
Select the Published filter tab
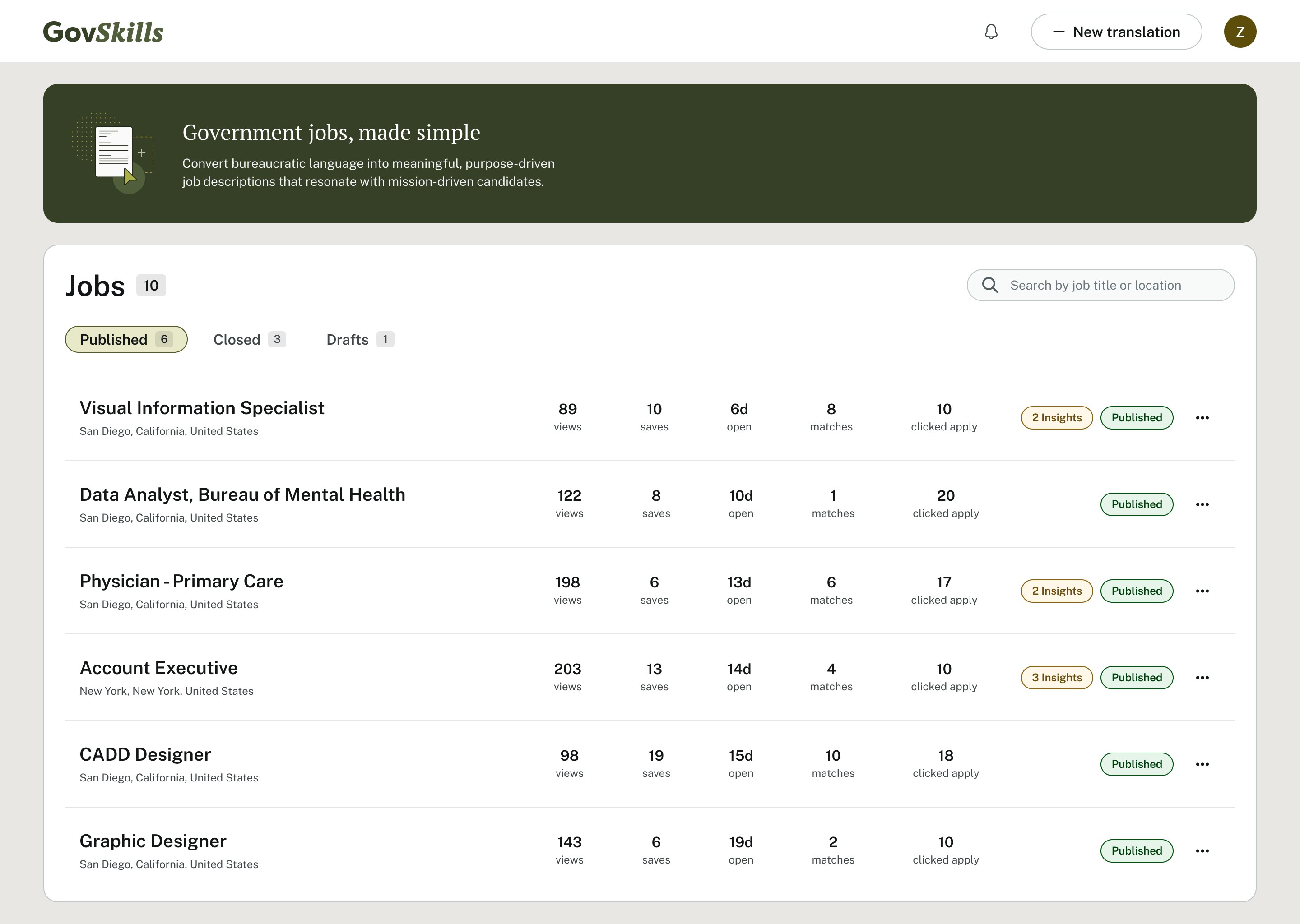(126, 339)
